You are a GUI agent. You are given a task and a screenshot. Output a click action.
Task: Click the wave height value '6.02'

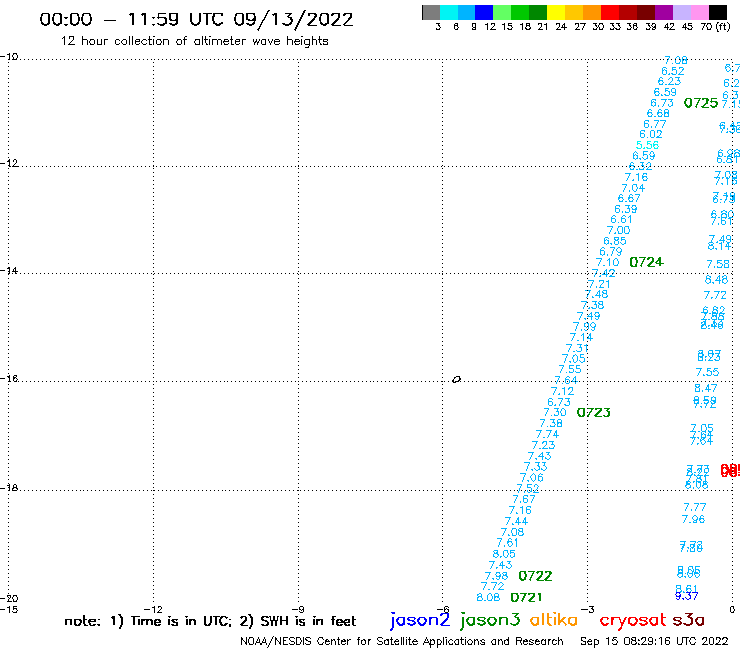[x=651, y=135]
